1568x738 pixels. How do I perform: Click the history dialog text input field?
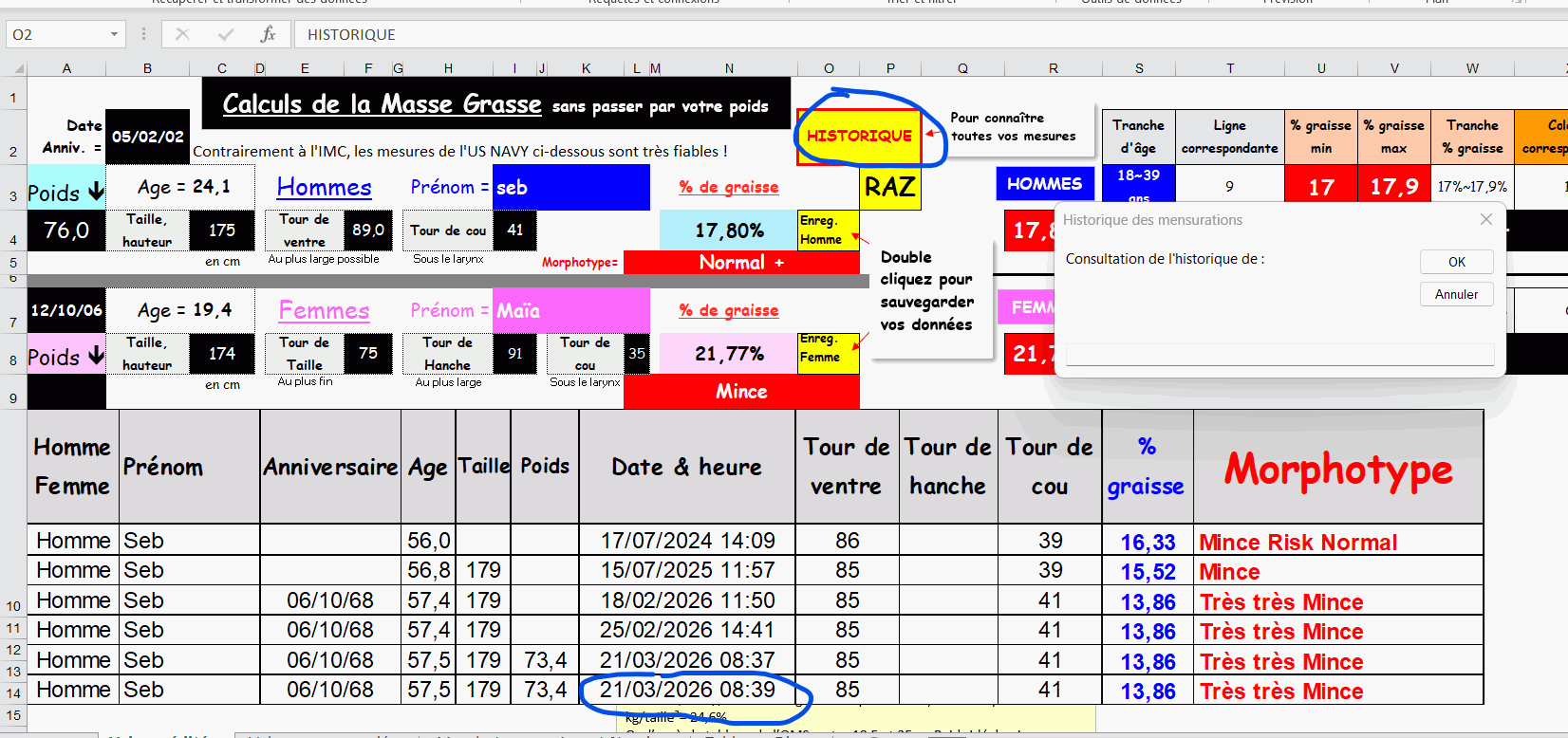click(1279, 355)
